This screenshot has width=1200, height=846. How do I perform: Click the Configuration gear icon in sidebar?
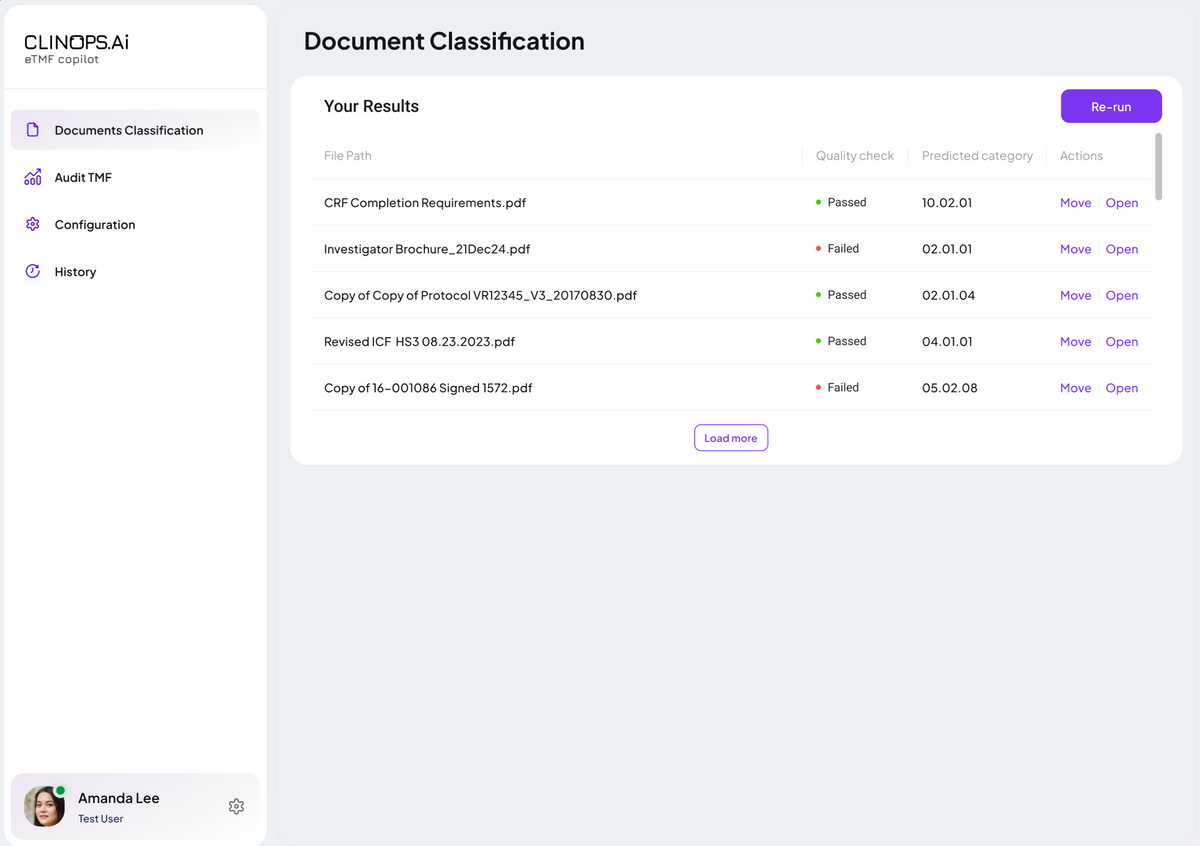pyautogui.click(x=33, y=224)
